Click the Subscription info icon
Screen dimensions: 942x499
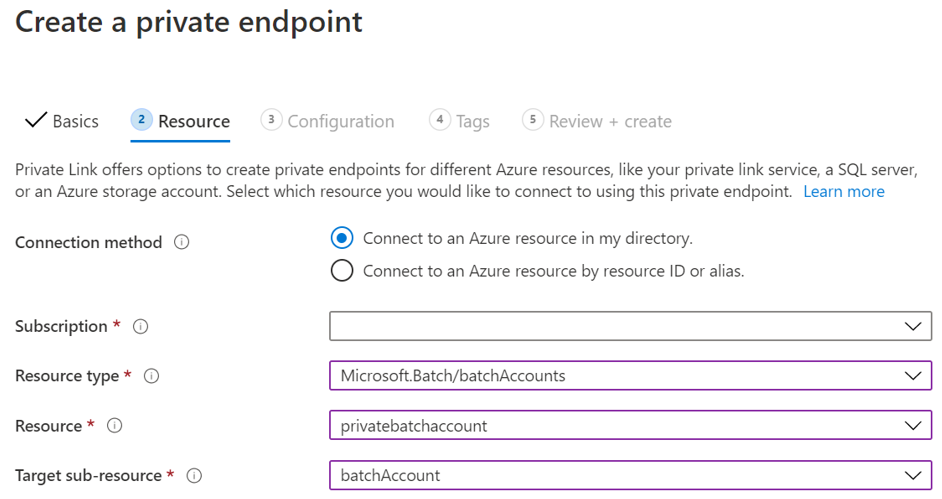tap(141, 327)
